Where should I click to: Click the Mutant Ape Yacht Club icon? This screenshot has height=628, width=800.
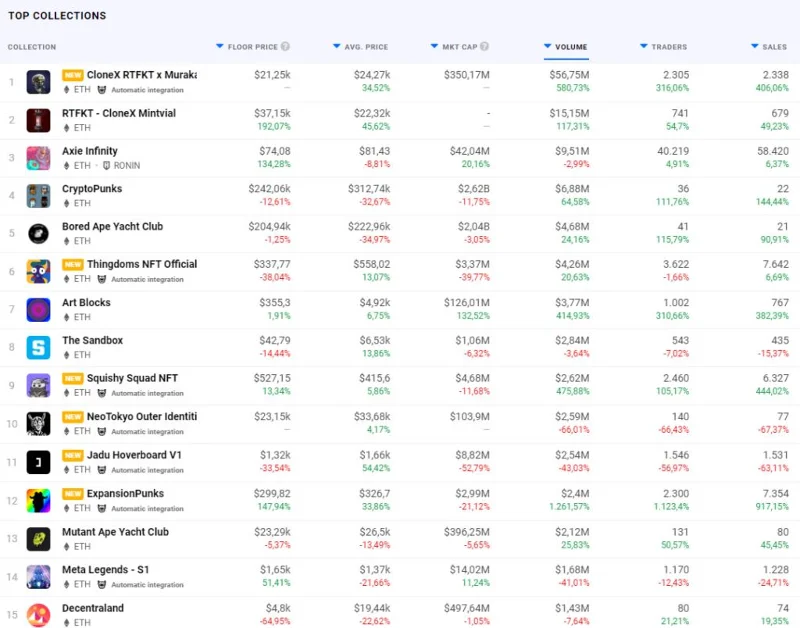(38, 539)
